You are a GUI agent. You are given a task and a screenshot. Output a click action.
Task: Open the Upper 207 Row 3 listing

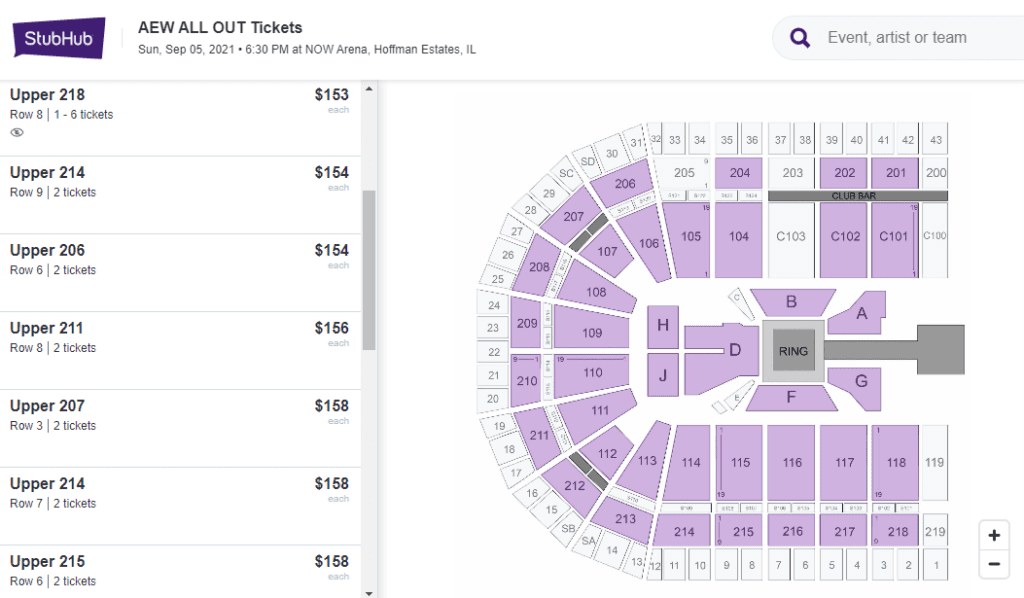click(x=180, y=428)
